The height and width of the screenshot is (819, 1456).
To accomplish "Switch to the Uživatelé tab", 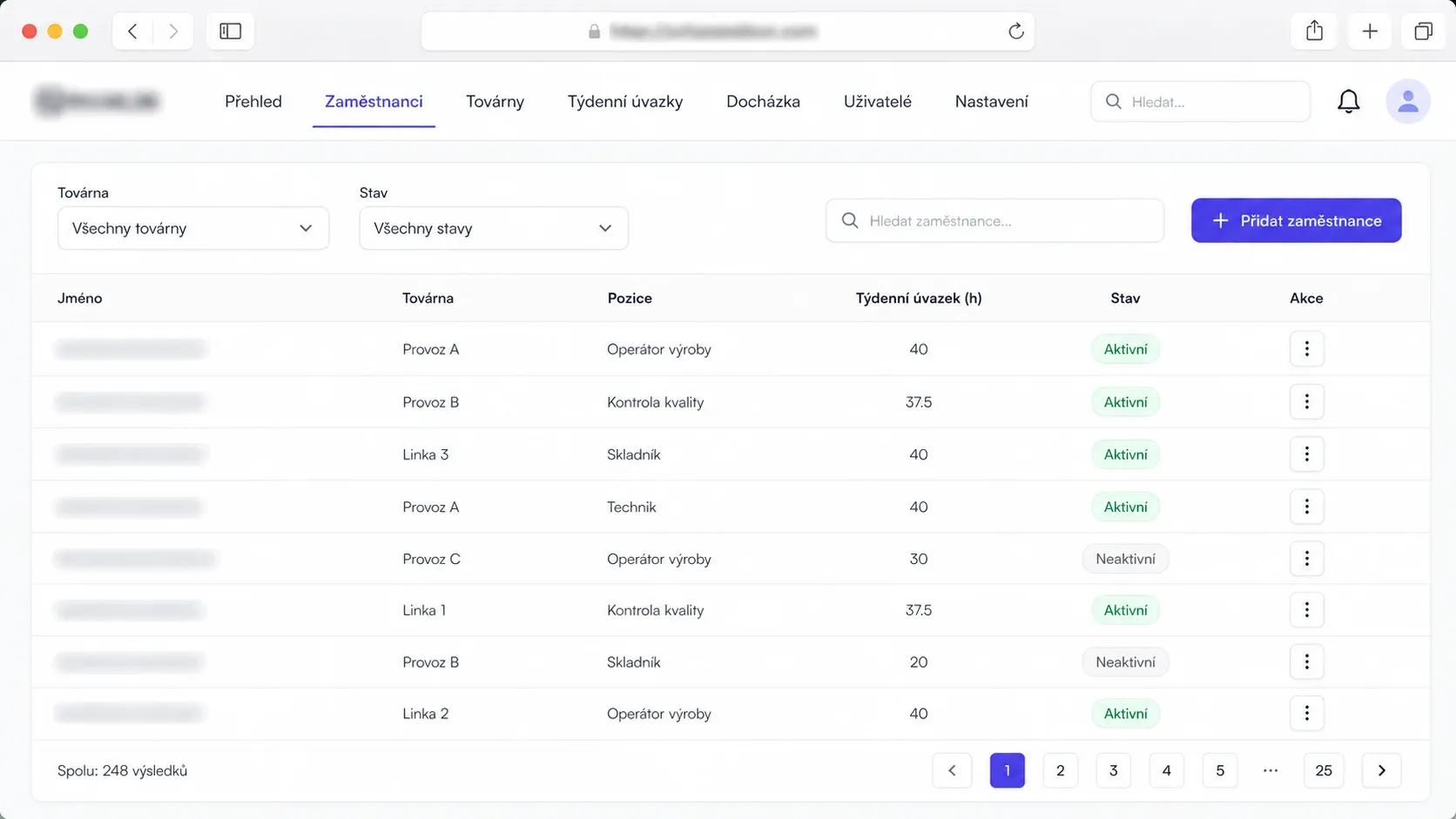I will tap(878, 102).
